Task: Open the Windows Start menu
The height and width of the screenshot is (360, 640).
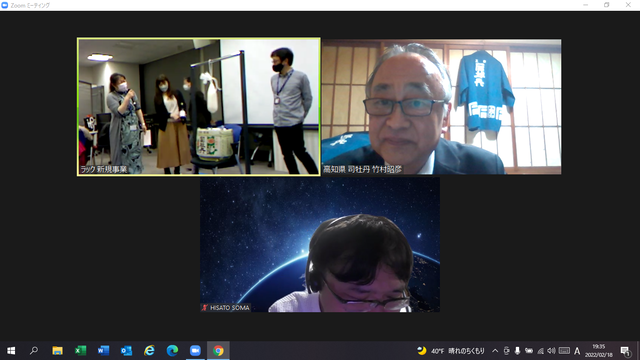Action: tap(11, 351)
